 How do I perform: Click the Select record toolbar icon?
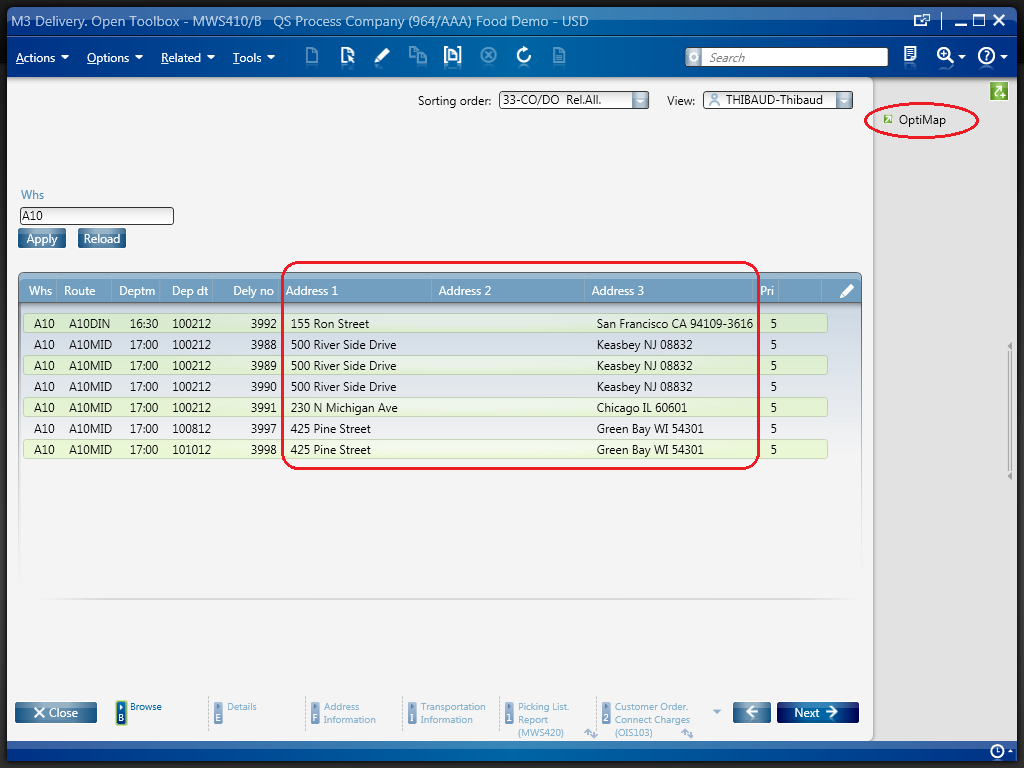347,56
